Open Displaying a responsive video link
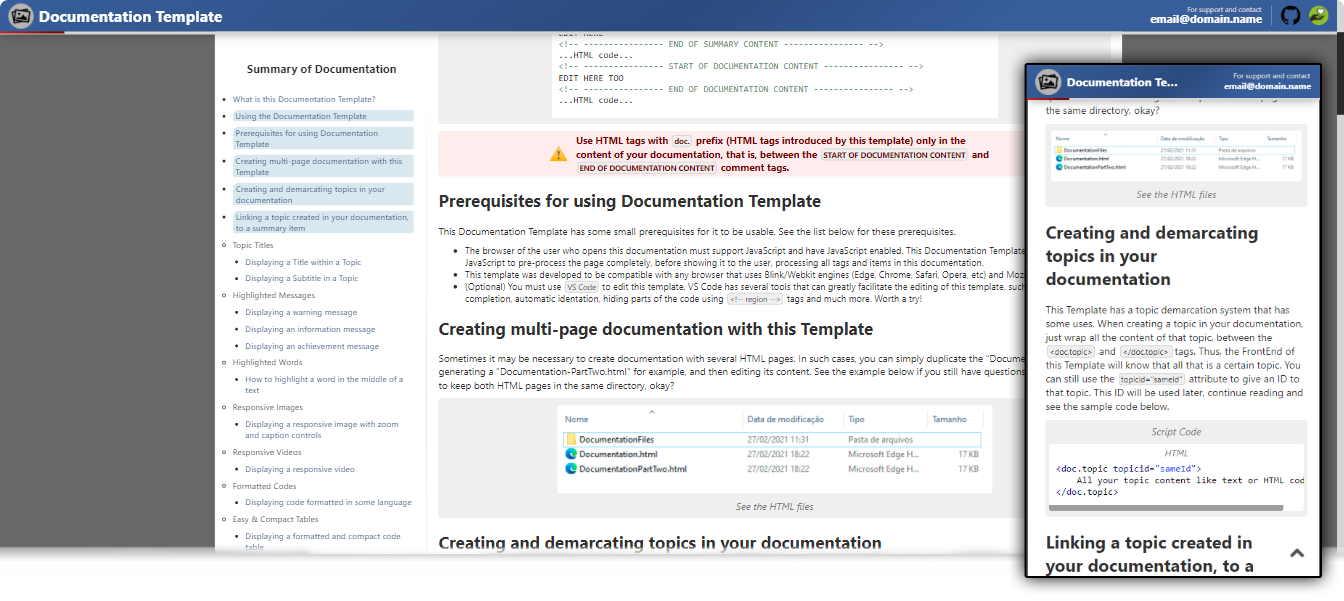The width and height of the screenshot is (1344, 601). tap(300, 469)
